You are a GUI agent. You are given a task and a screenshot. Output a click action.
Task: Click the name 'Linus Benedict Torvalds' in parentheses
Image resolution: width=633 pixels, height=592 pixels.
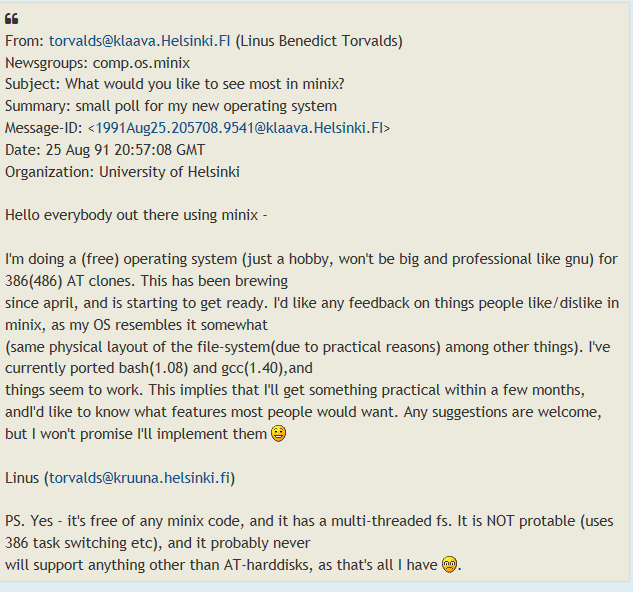coord(319,41)
